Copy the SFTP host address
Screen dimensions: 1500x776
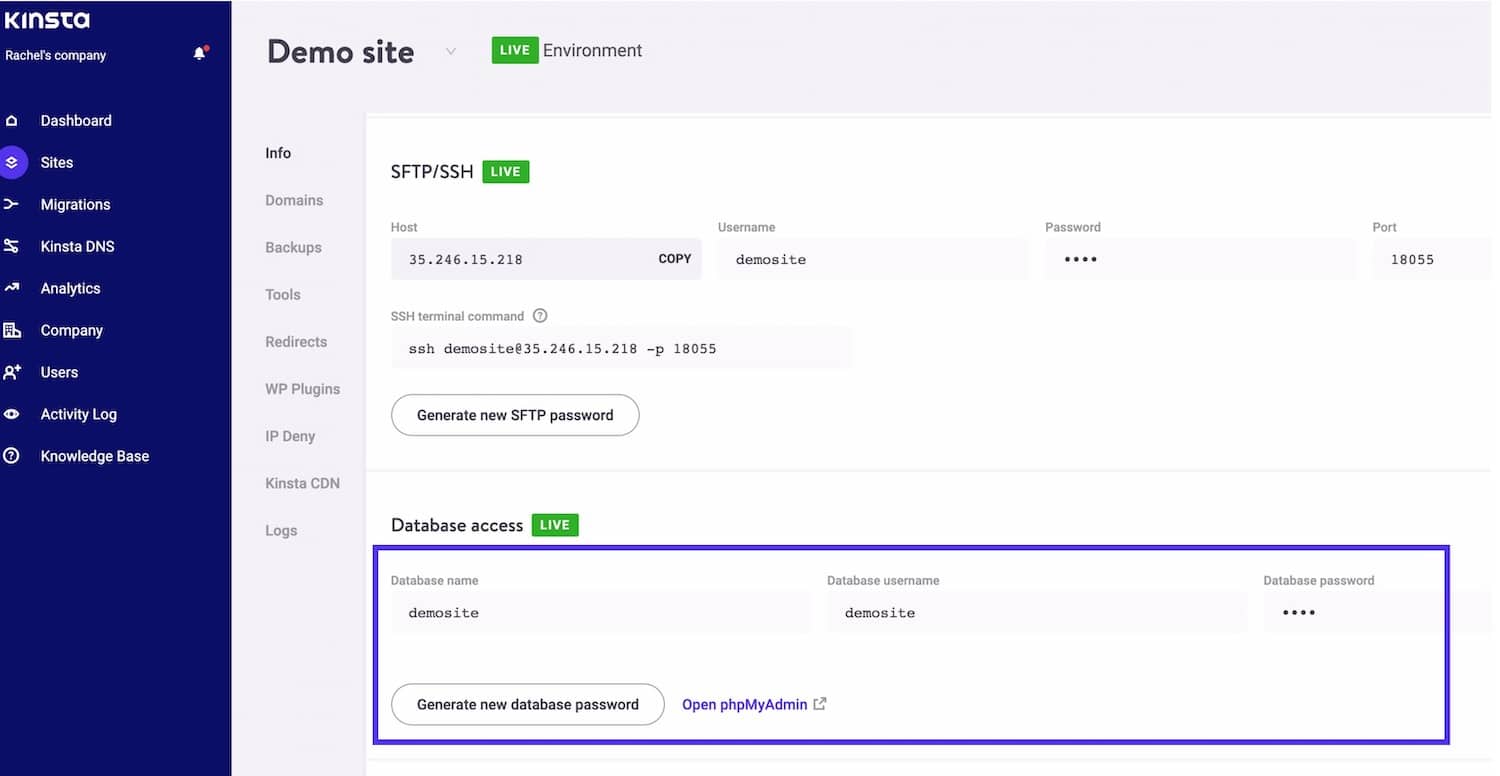675,258
